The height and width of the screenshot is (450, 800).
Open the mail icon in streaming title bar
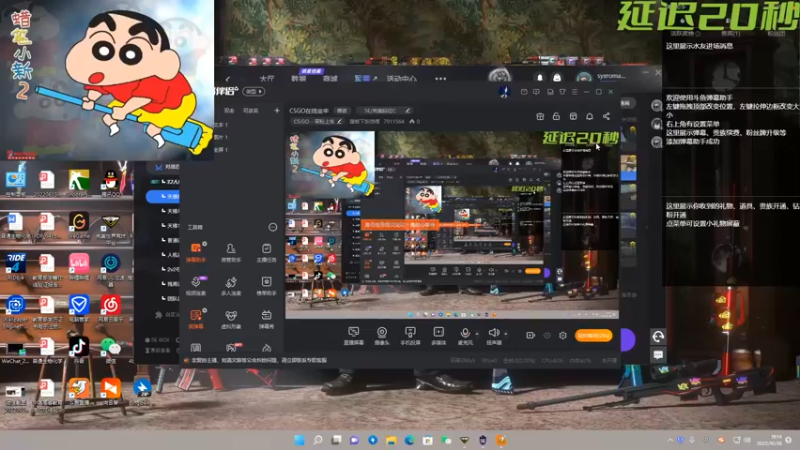coord(524,92)
